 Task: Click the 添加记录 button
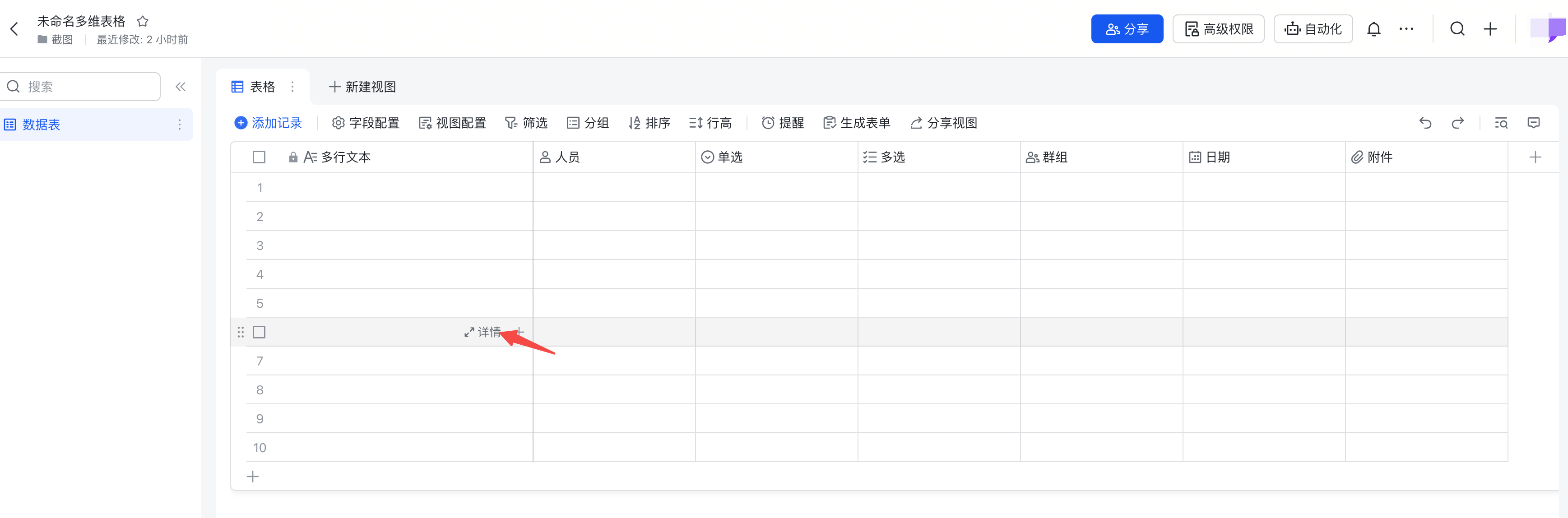click(x=269, y=122)
